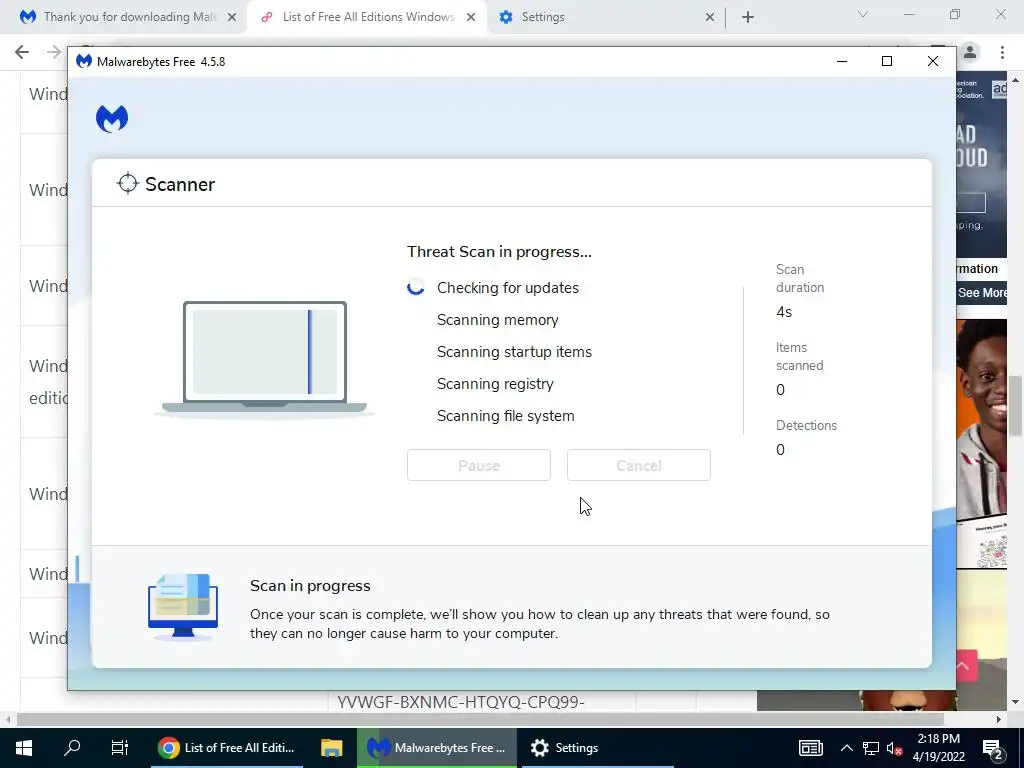Click the laptop scanning illustration
The height and width of the screenshot is (768, 1024).
pyautogui.click(x=264, y=358)
